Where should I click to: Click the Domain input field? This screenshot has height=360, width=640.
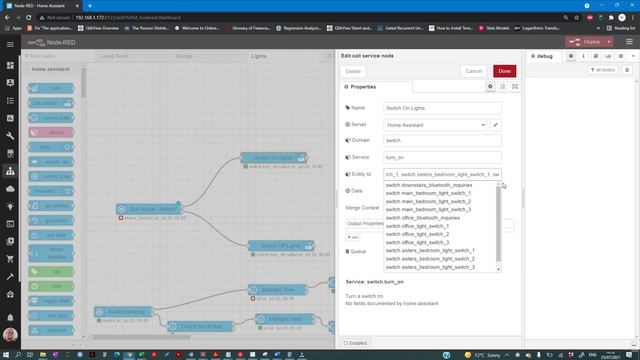(x=442, y=140)
